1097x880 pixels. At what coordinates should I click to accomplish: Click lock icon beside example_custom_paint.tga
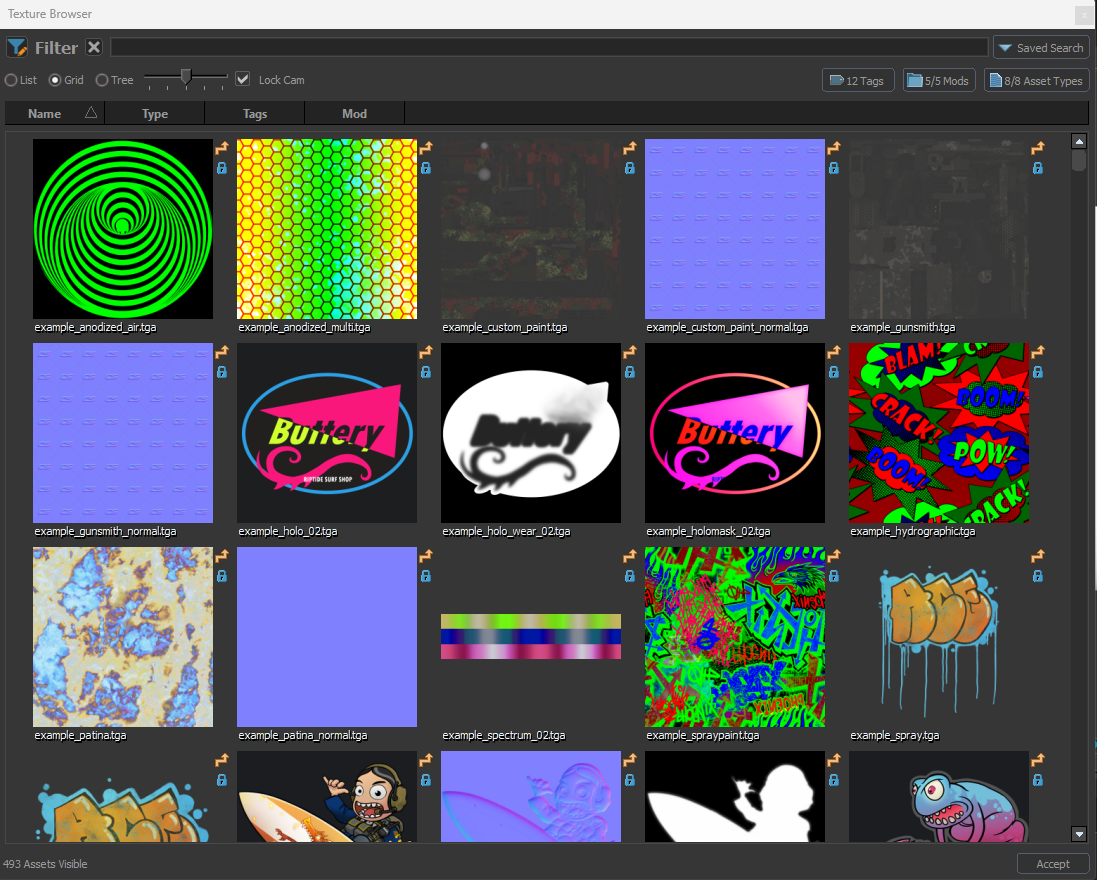click(x=630, y=168)
